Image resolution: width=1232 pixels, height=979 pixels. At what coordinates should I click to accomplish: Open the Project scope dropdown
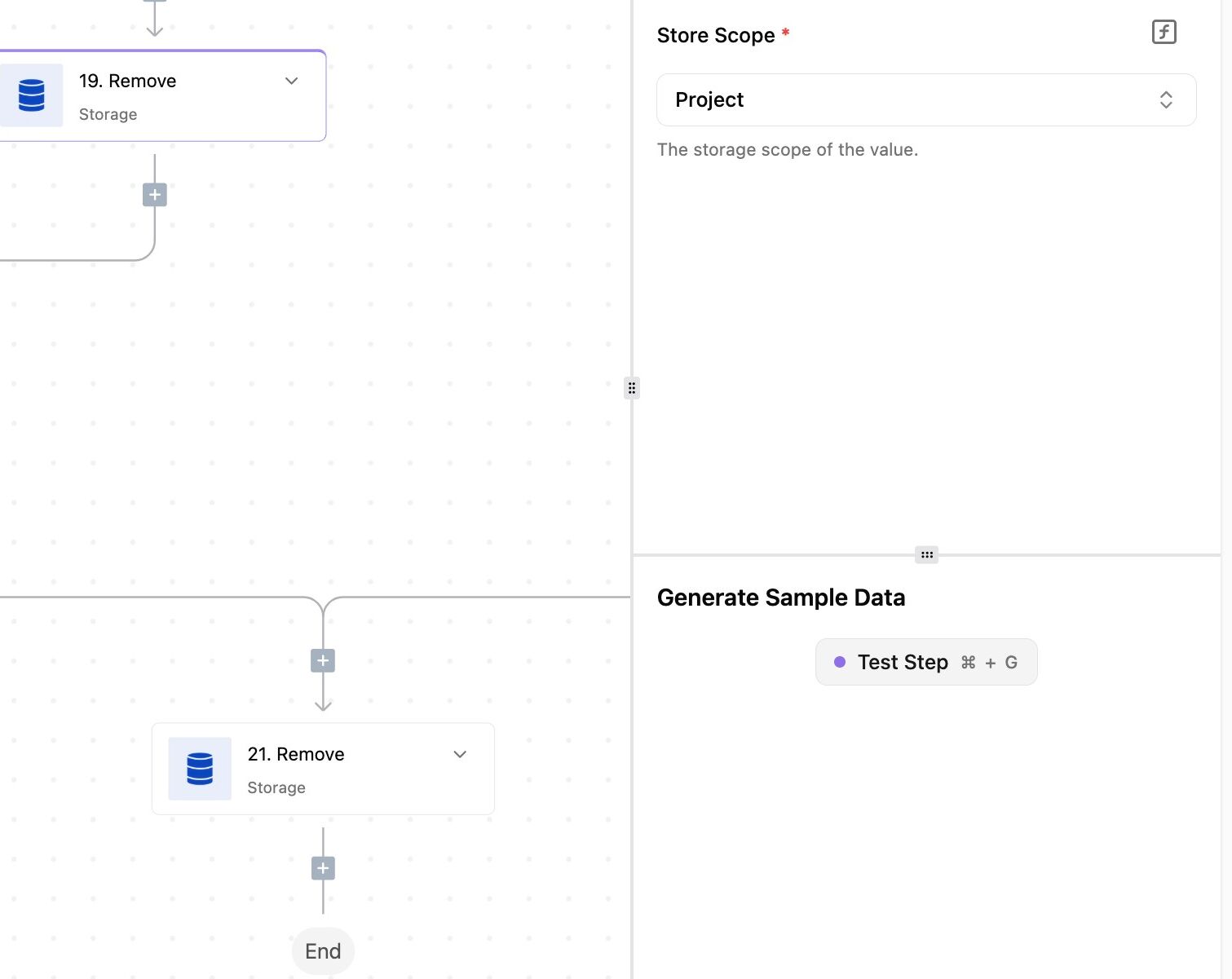point(926,99)
